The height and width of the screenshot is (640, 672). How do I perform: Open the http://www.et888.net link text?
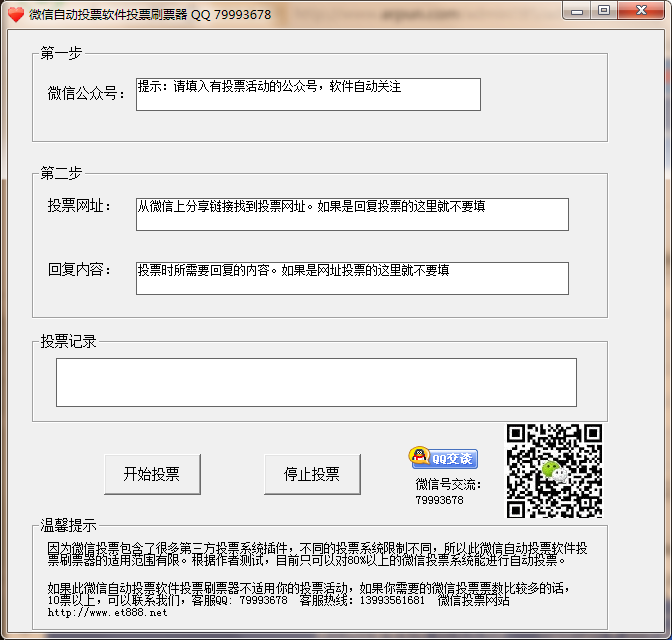click(x=107, y=613)
